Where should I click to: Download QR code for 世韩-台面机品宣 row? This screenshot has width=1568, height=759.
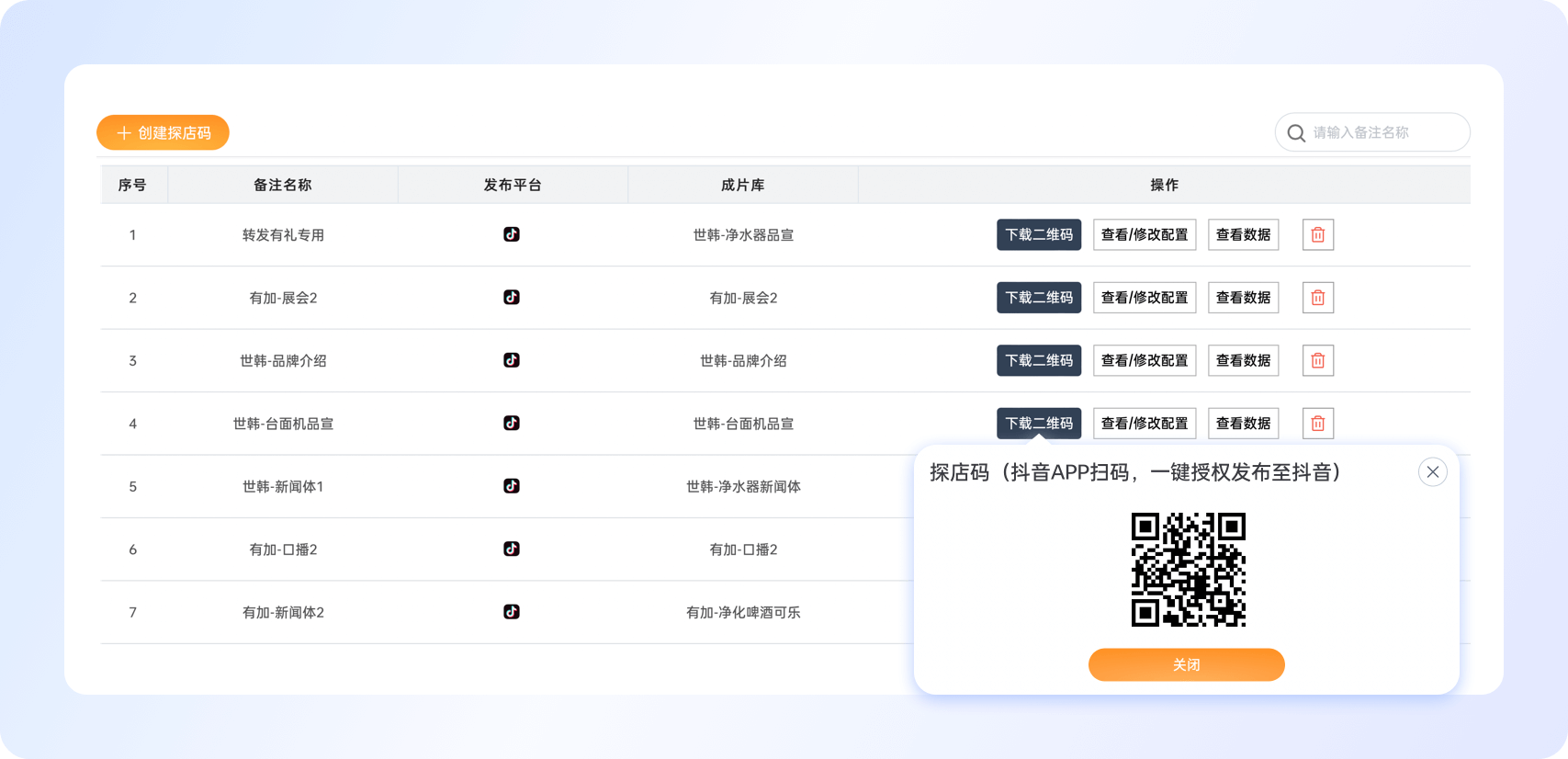pyautogui.click(x=1039, y=424)
